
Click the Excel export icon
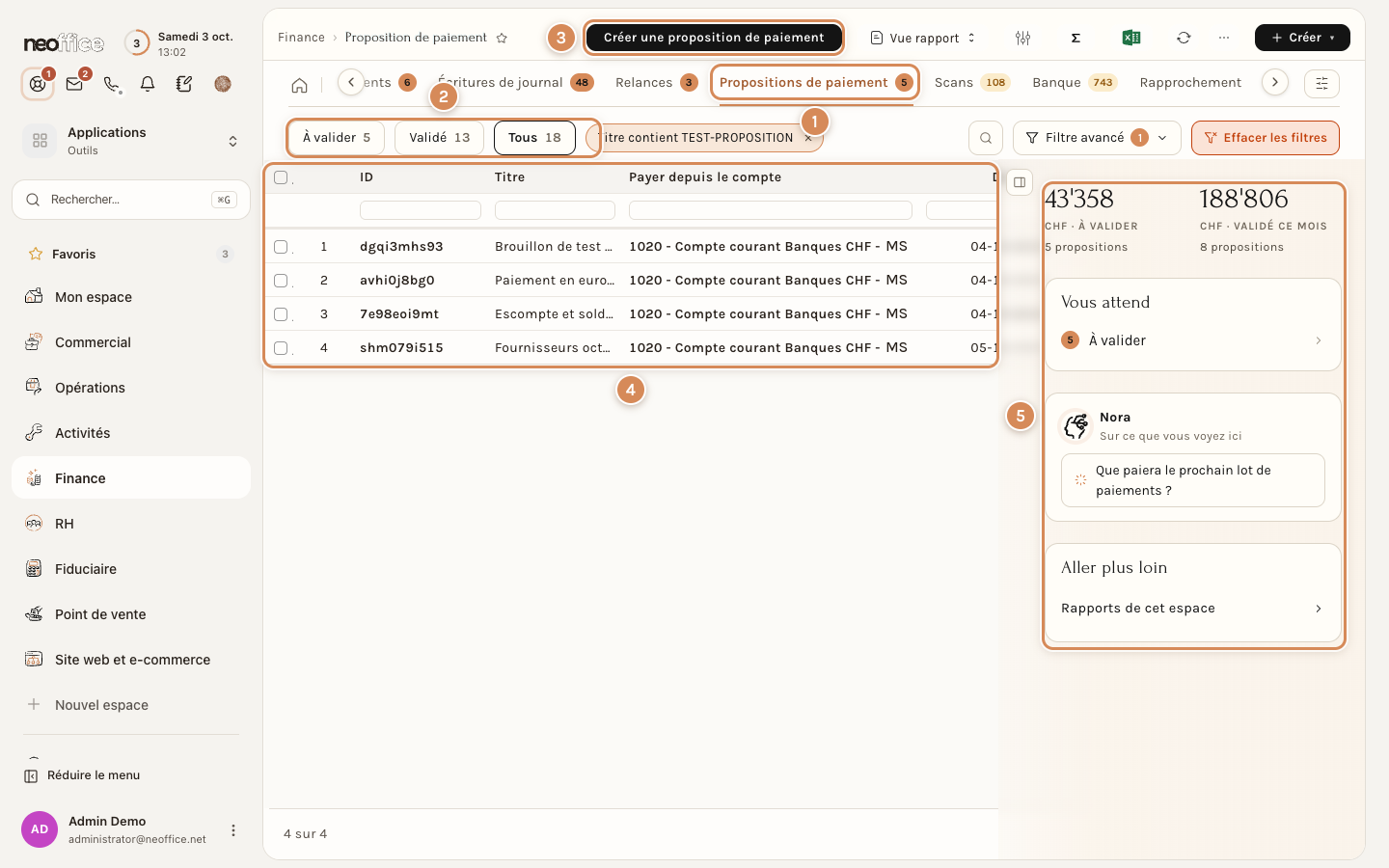tap(1131, 38)
